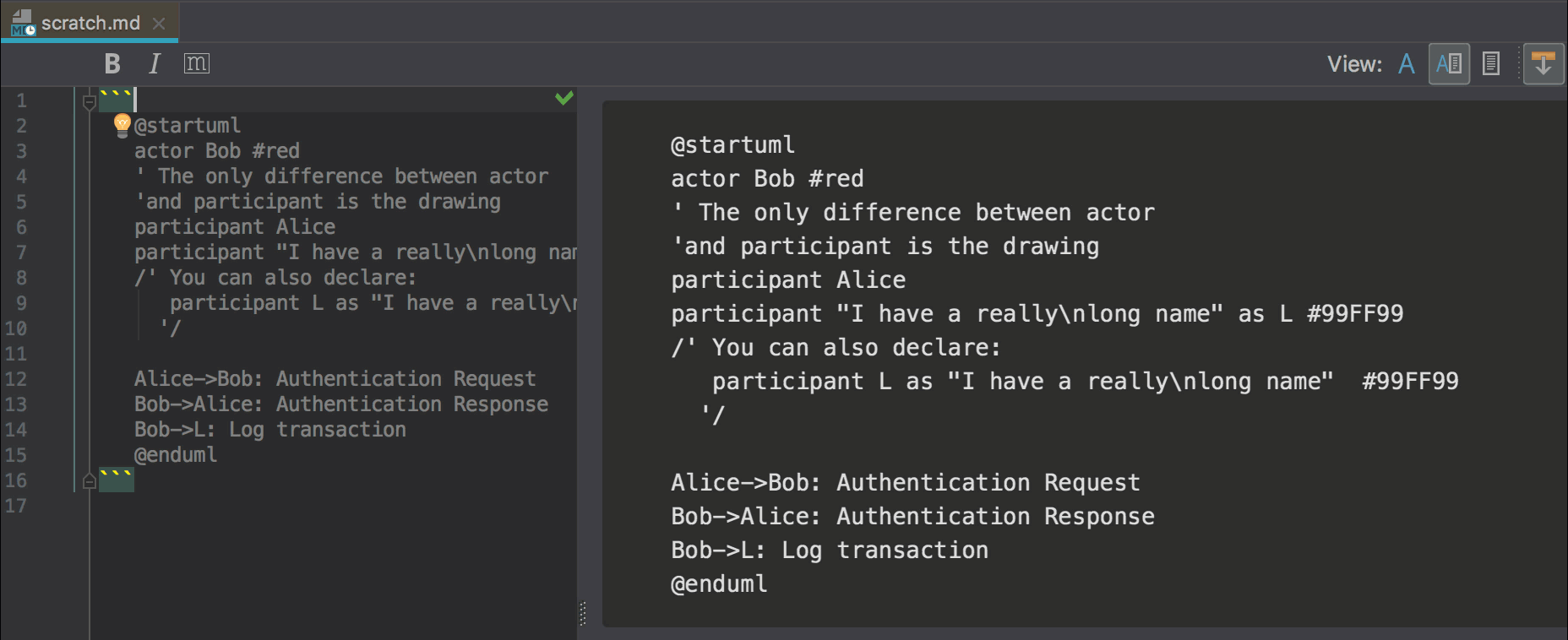1568x640 pixels.
Task: Click 'Alice->Bob: Authentication Request' in the editor
Action: point(335,379)
